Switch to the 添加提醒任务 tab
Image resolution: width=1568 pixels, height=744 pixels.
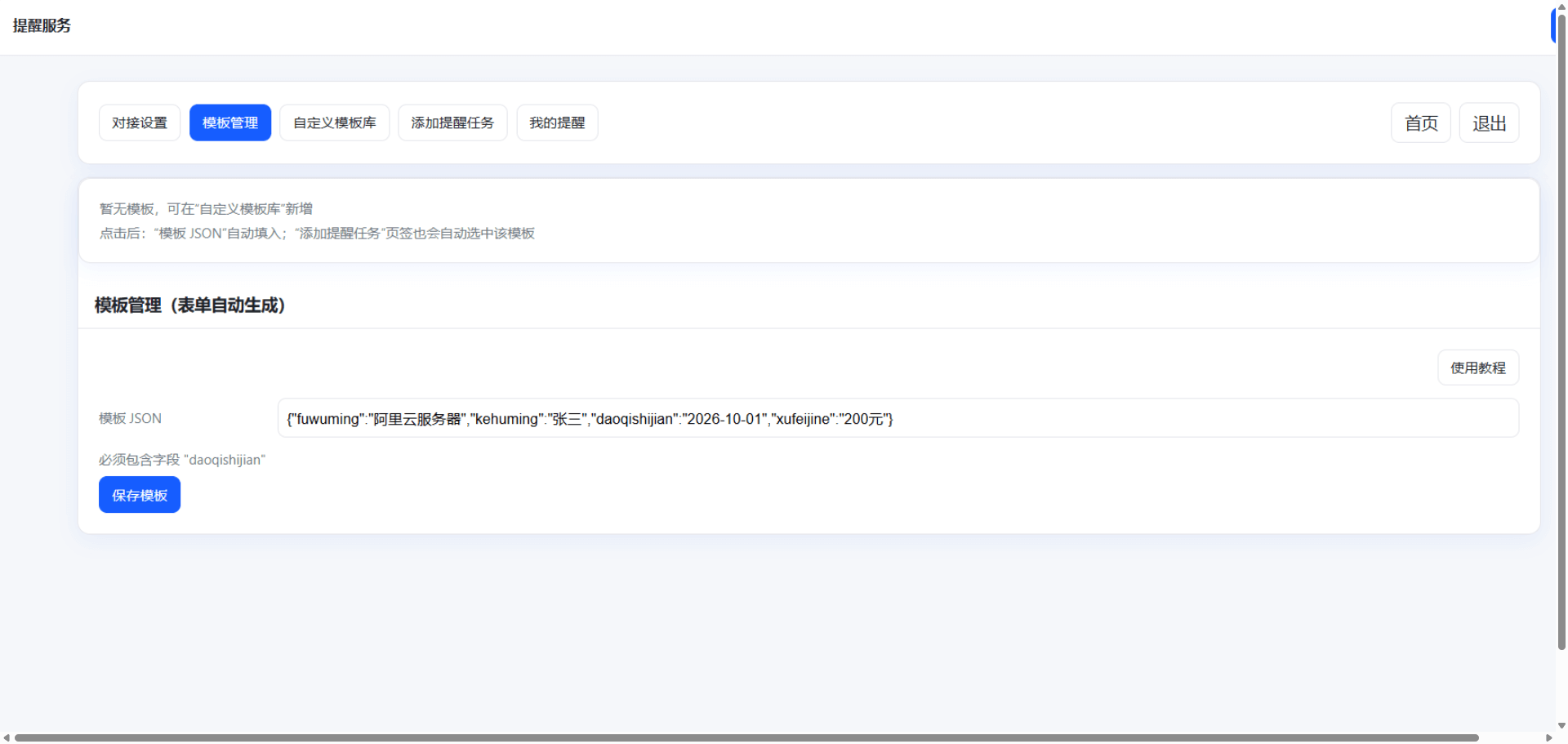tap(452, 122)
